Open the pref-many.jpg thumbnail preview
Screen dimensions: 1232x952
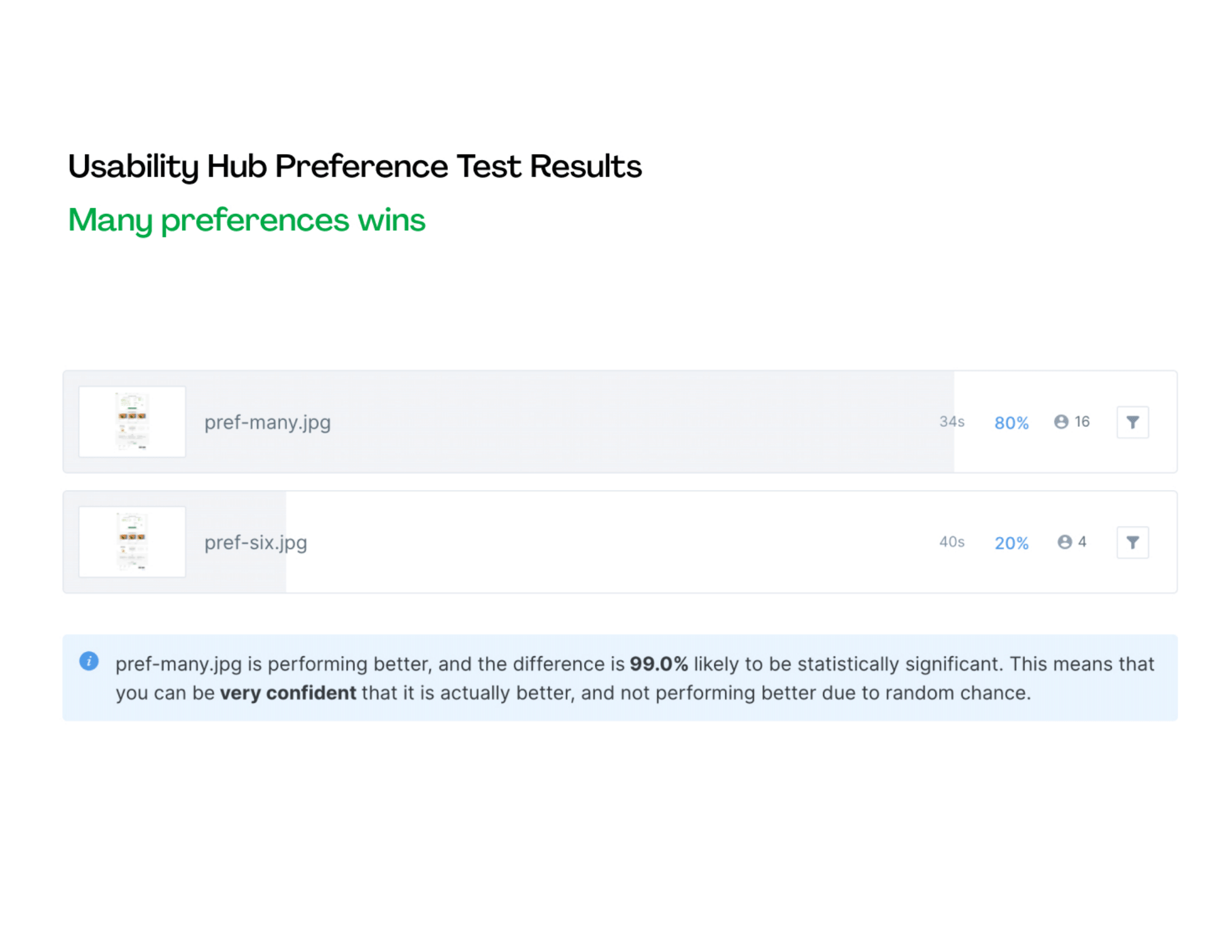132,421
